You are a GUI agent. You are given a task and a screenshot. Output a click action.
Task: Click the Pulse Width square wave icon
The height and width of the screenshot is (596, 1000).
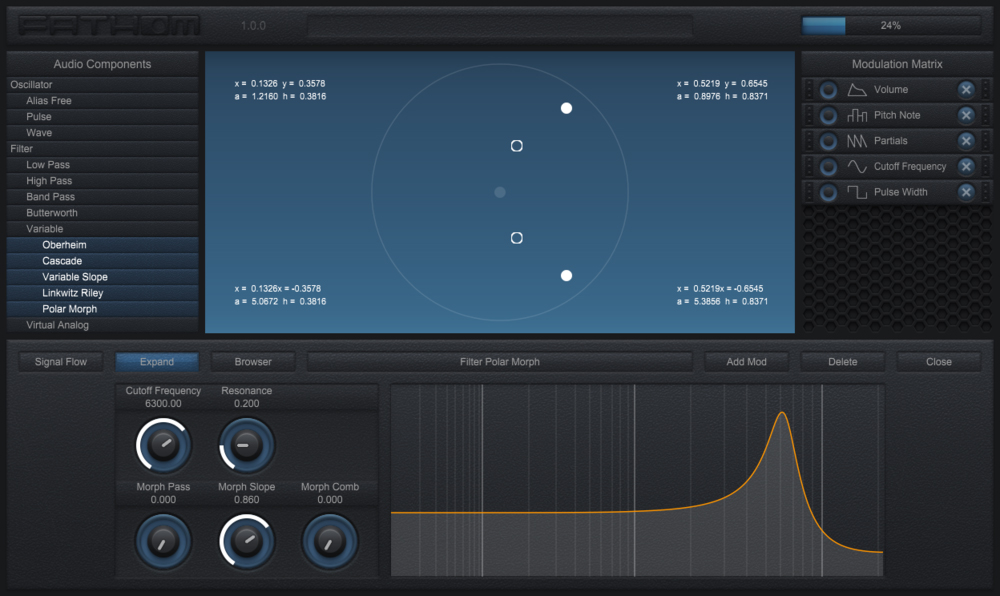tap(857, 192)
